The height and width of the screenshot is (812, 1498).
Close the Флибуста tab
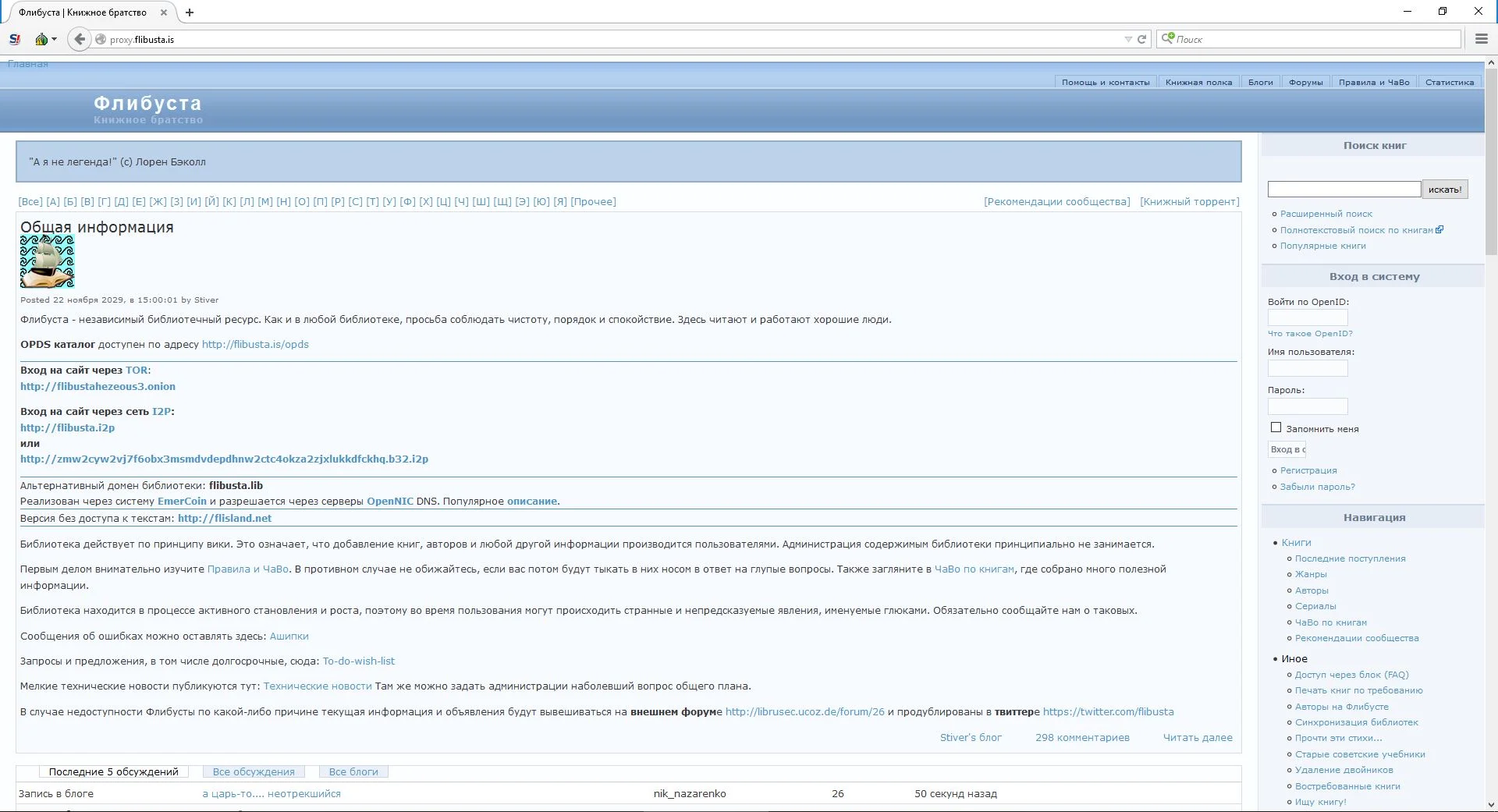(164, 12)
